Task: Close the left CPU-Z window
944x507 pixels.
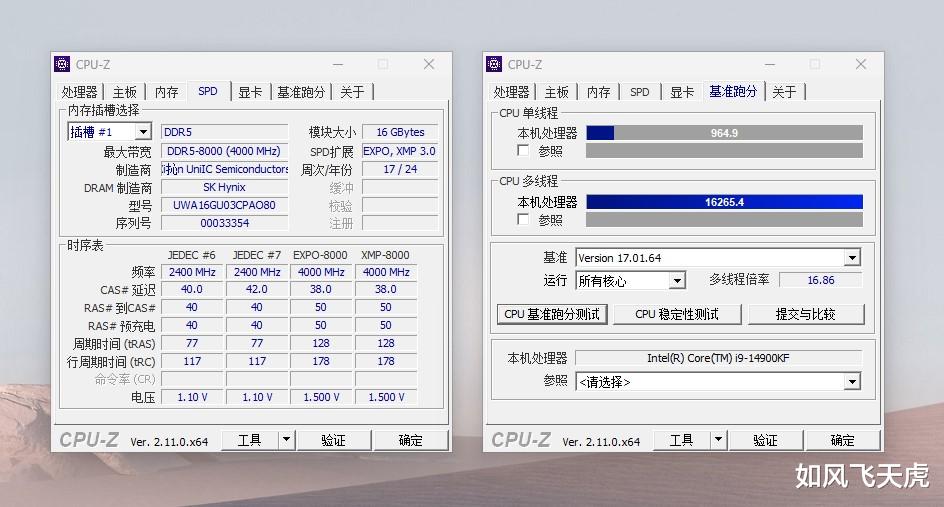Action: click(x=429, y=64)
